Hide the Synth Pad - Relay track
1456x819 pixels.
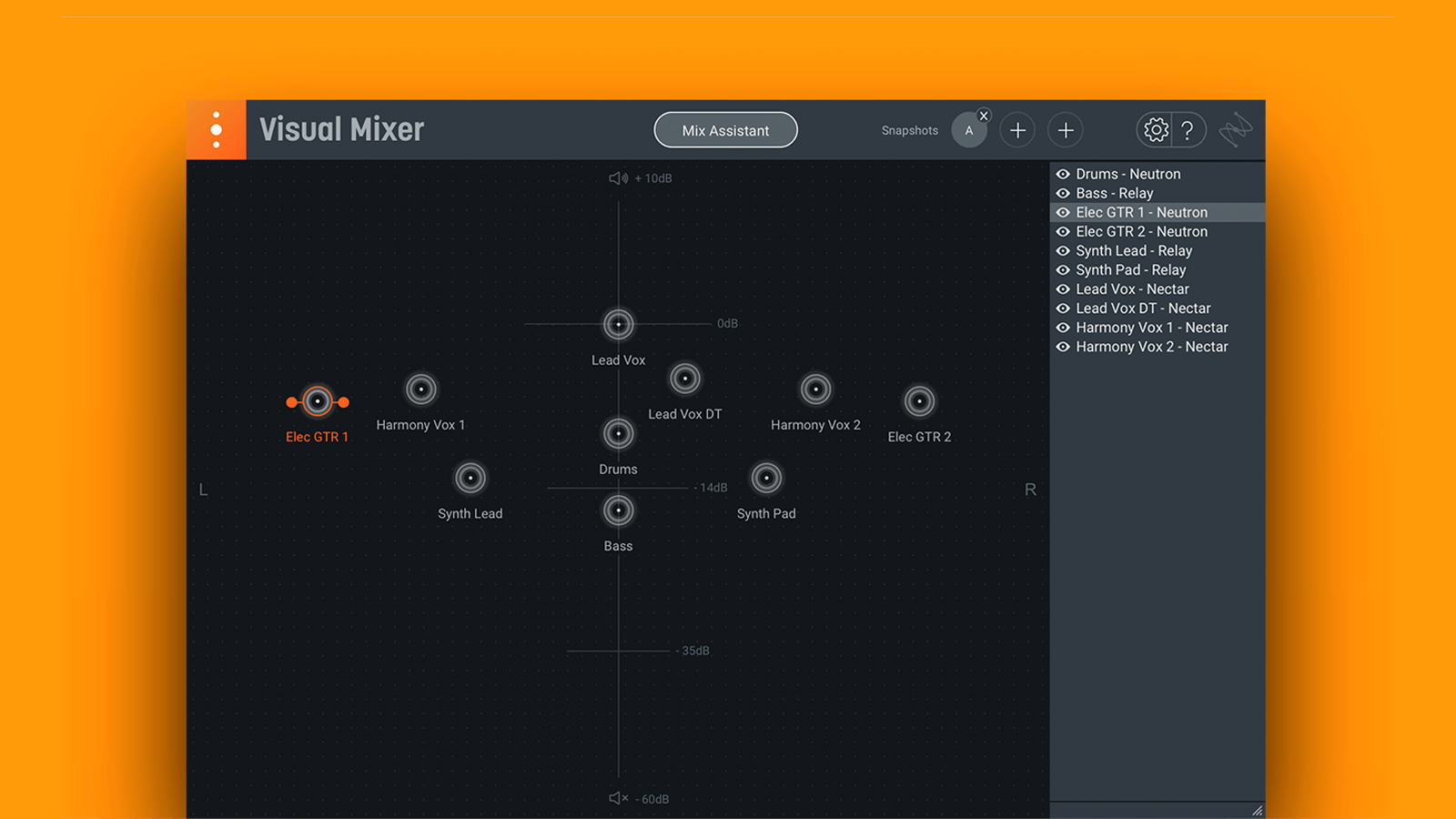[1062, 269]
